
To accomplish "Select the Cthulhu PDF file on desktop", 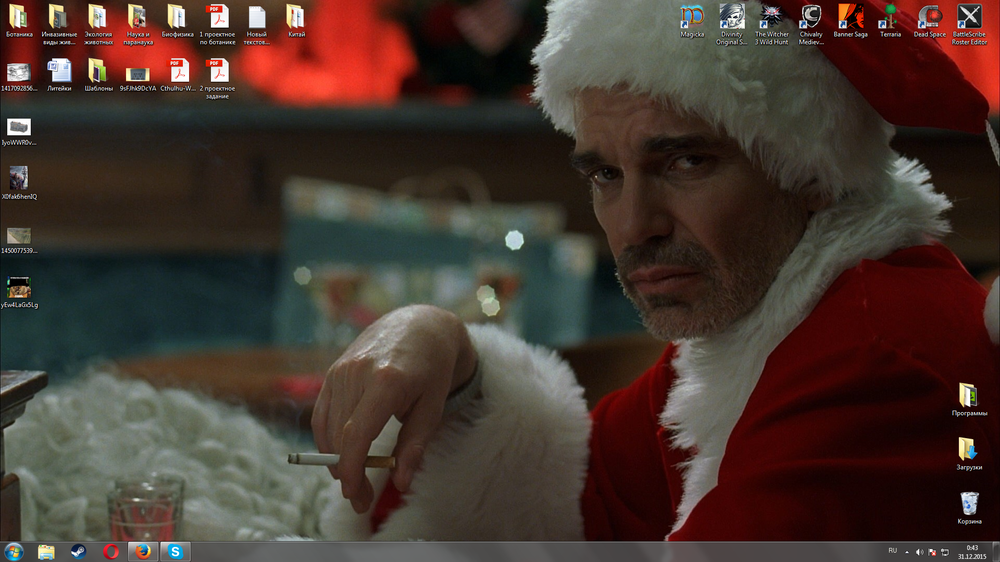I will pyautogui.click(x=177, y=71).
